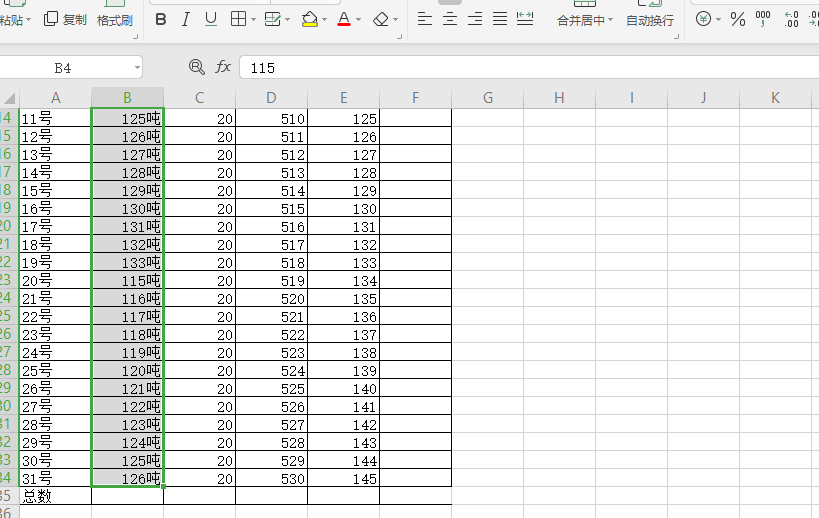This screenshot has width=819, height=518.
Task: Click cell containing 115吨
Action: 127,280
